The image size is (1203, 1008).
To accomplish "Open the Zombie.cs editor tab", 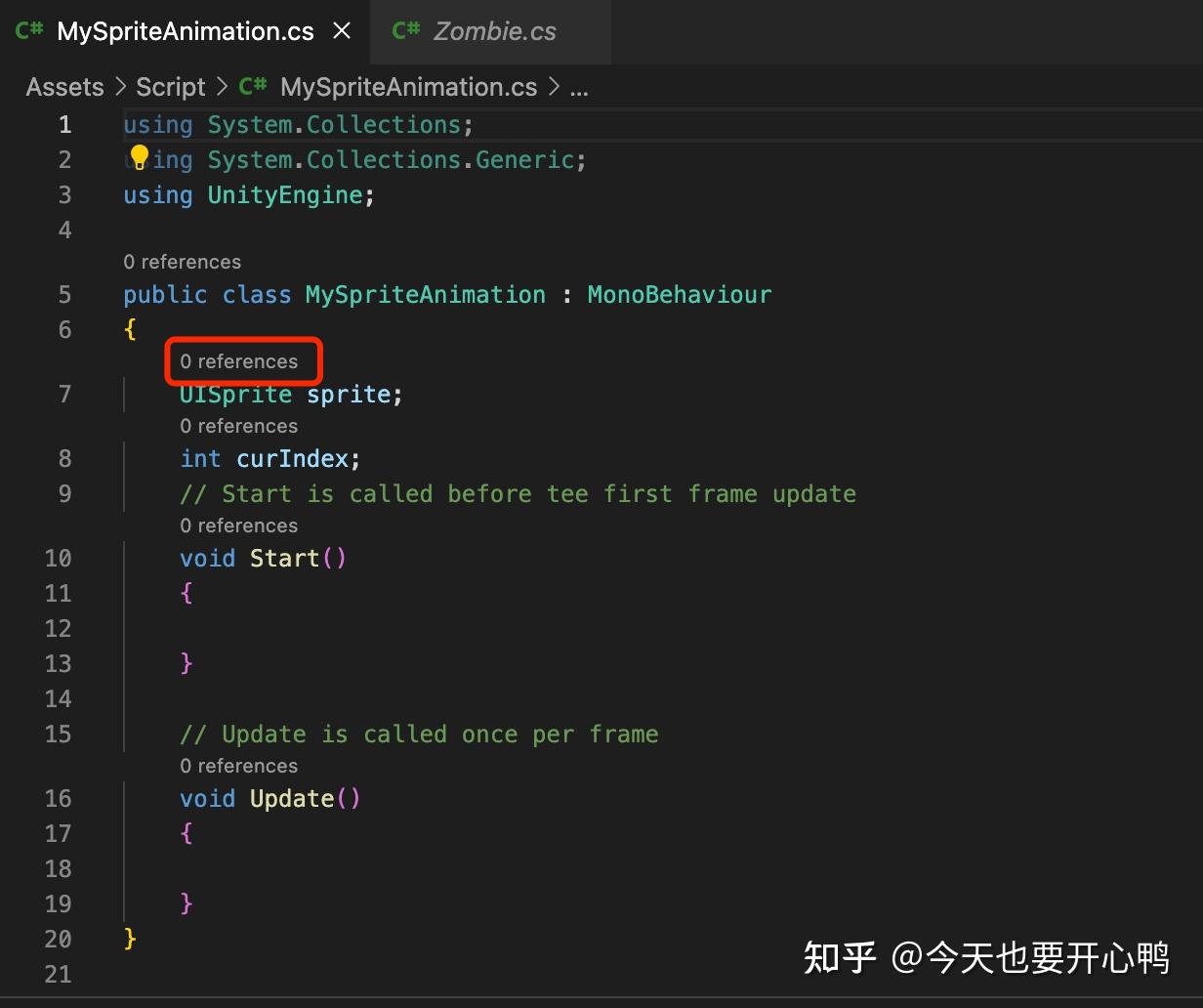I will point(490,31).
